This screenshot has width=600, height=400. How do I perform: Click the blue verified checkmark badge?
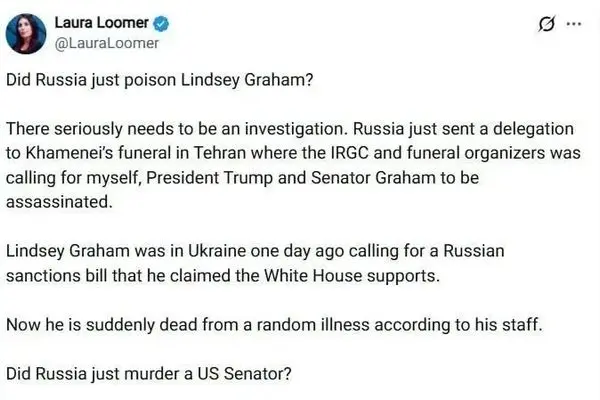(x=161, y=24)
